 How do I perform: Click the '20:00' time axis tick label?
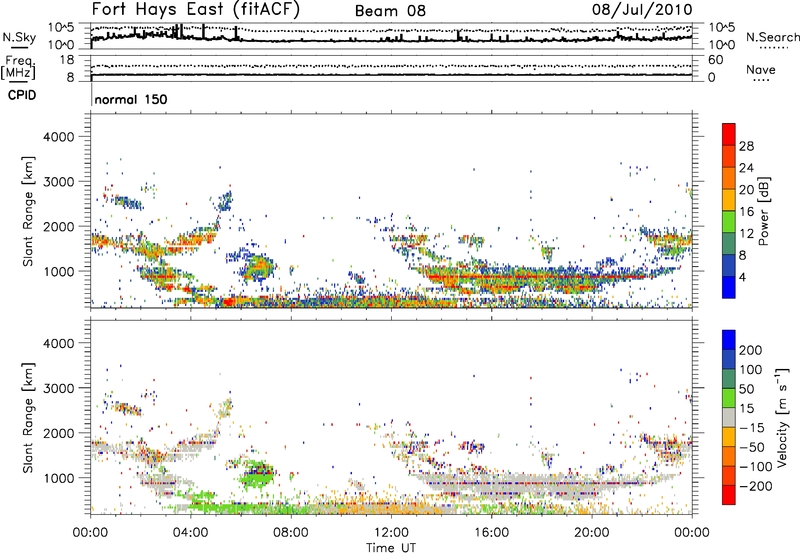[592, 533]
